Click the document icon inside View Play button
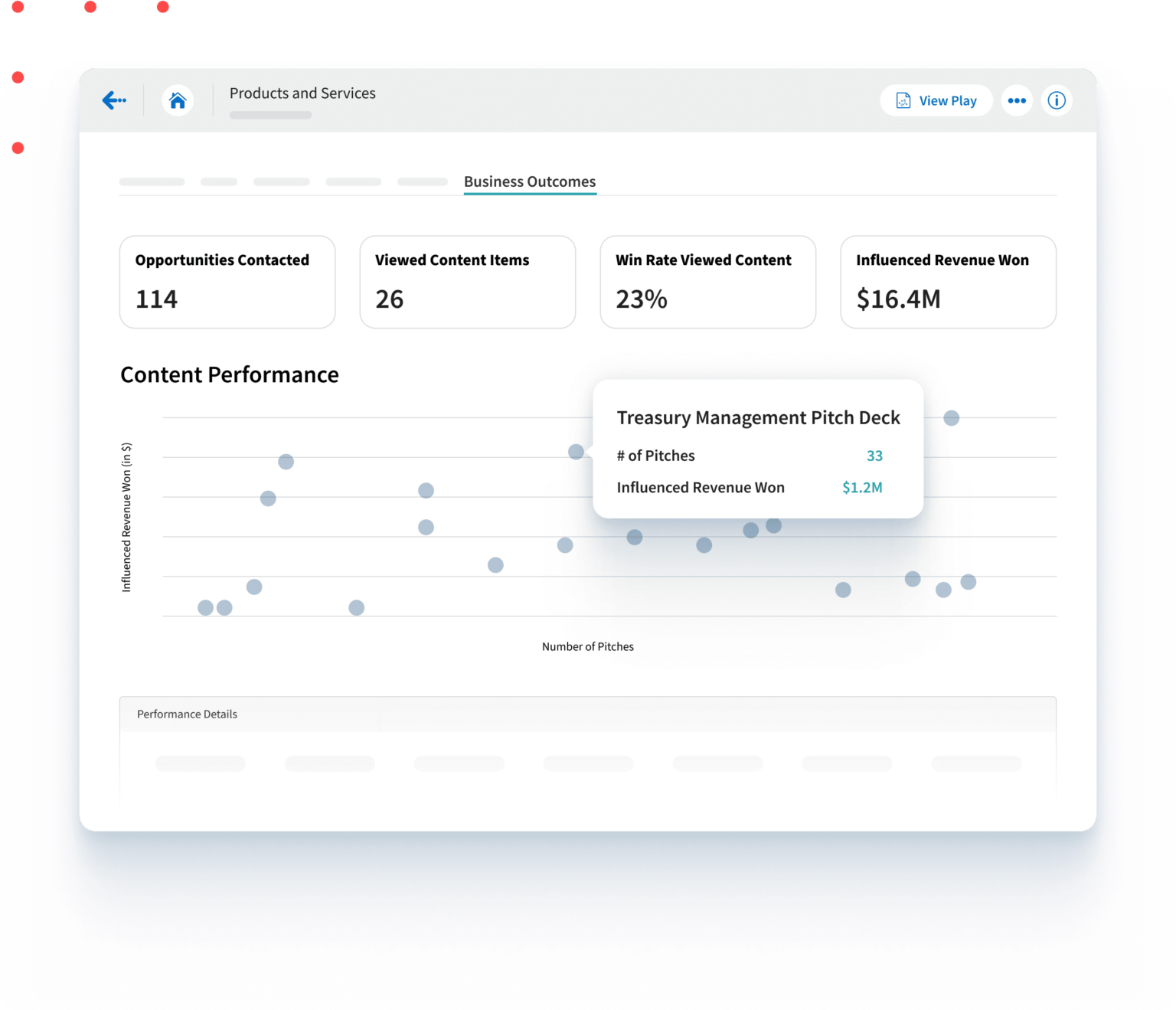The height and width of the screenshot is (1010, 1176). [904, 100]
